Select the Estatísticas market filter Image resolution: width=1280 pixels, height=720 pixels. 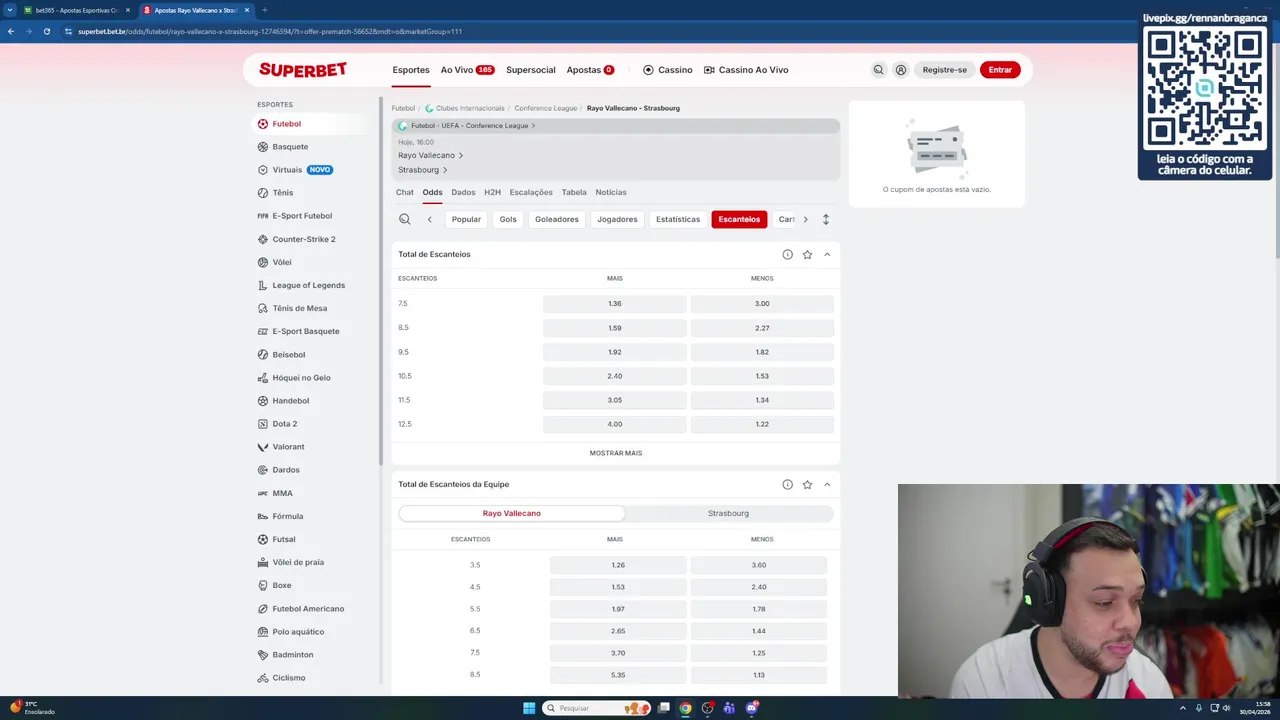[678, 219]
